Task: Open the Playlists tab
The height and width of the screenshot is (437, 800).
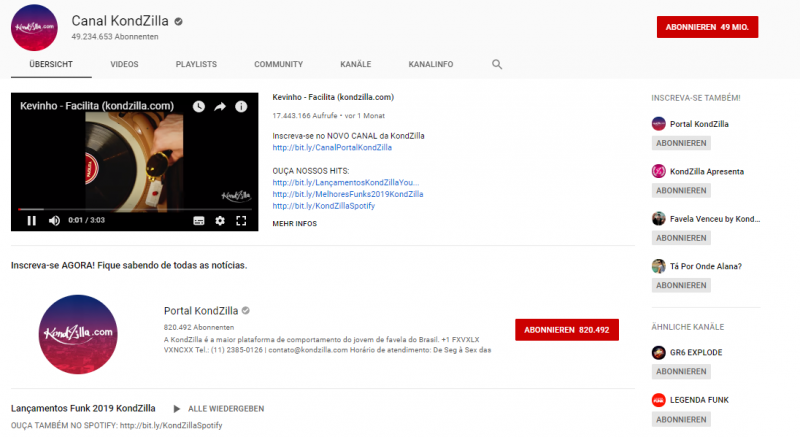Action: click(x=196, y=64)
